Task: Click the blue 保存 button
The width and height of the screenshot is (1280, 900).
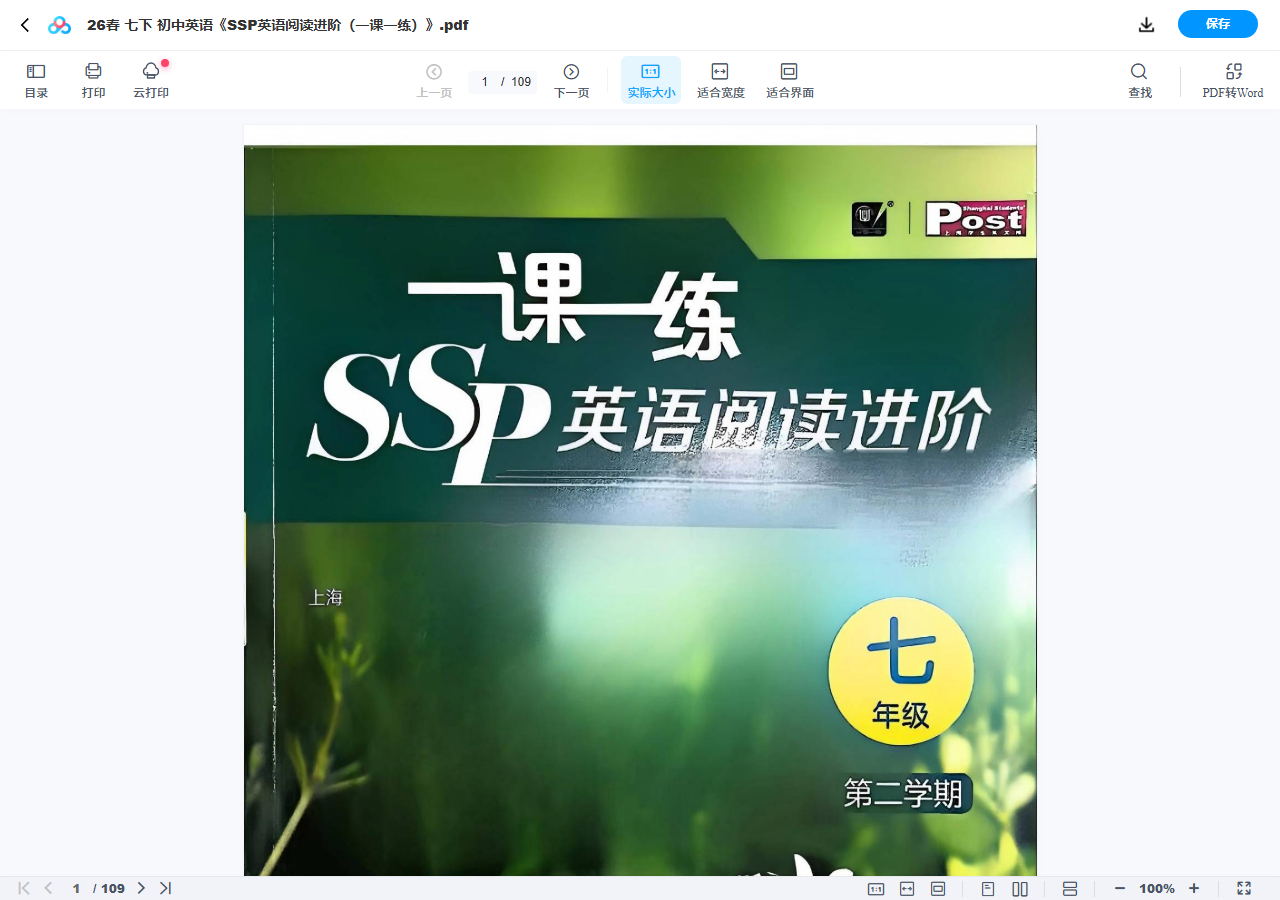Action: (x=1217, y=24)
